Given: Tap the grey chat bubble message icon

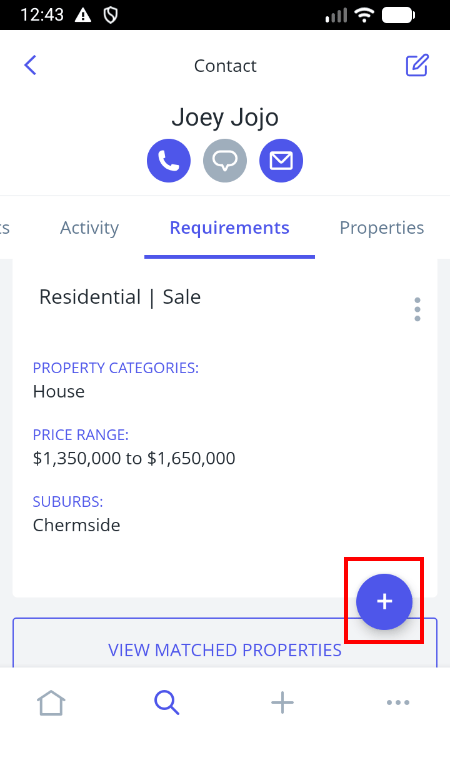Looking at the screenshot, I should (x=225, y=161).
